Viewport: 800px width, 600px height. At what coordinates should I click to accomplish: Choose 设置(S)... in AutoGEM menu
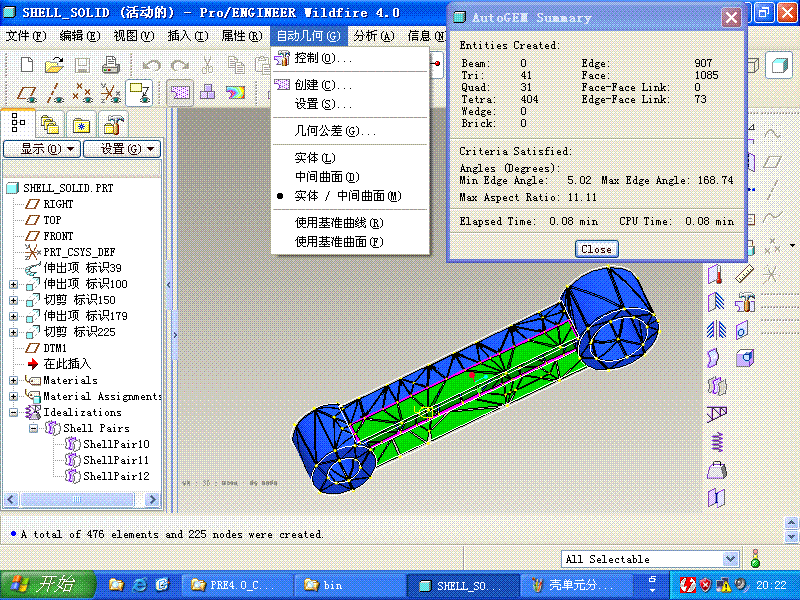(x=350, y=104)
